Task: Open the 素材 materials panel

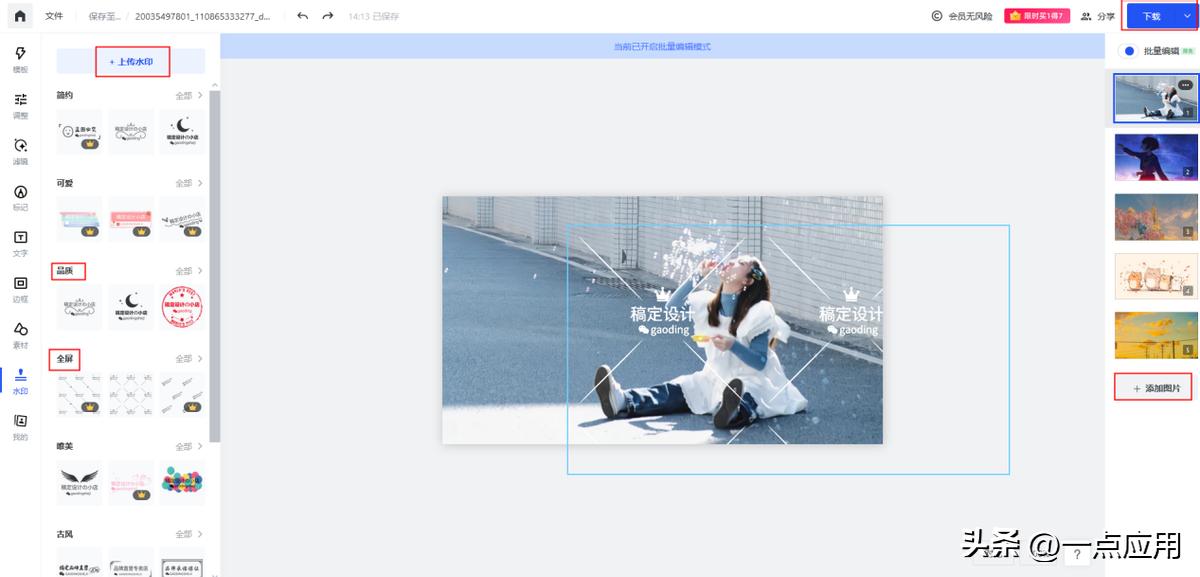Action: [20, 335]
